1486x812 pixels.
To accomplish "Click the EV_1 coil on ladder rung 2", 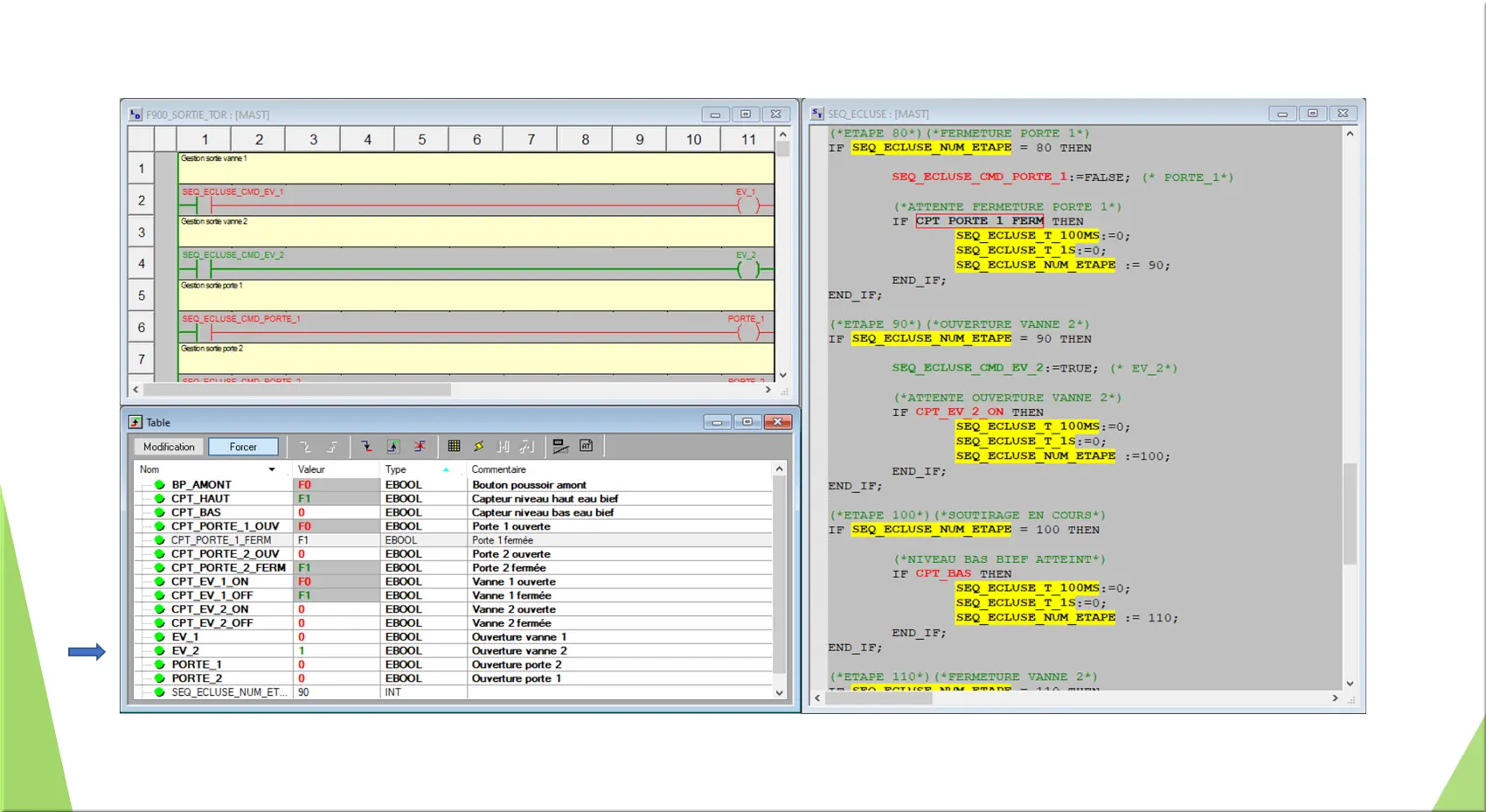I will point(748,206).
